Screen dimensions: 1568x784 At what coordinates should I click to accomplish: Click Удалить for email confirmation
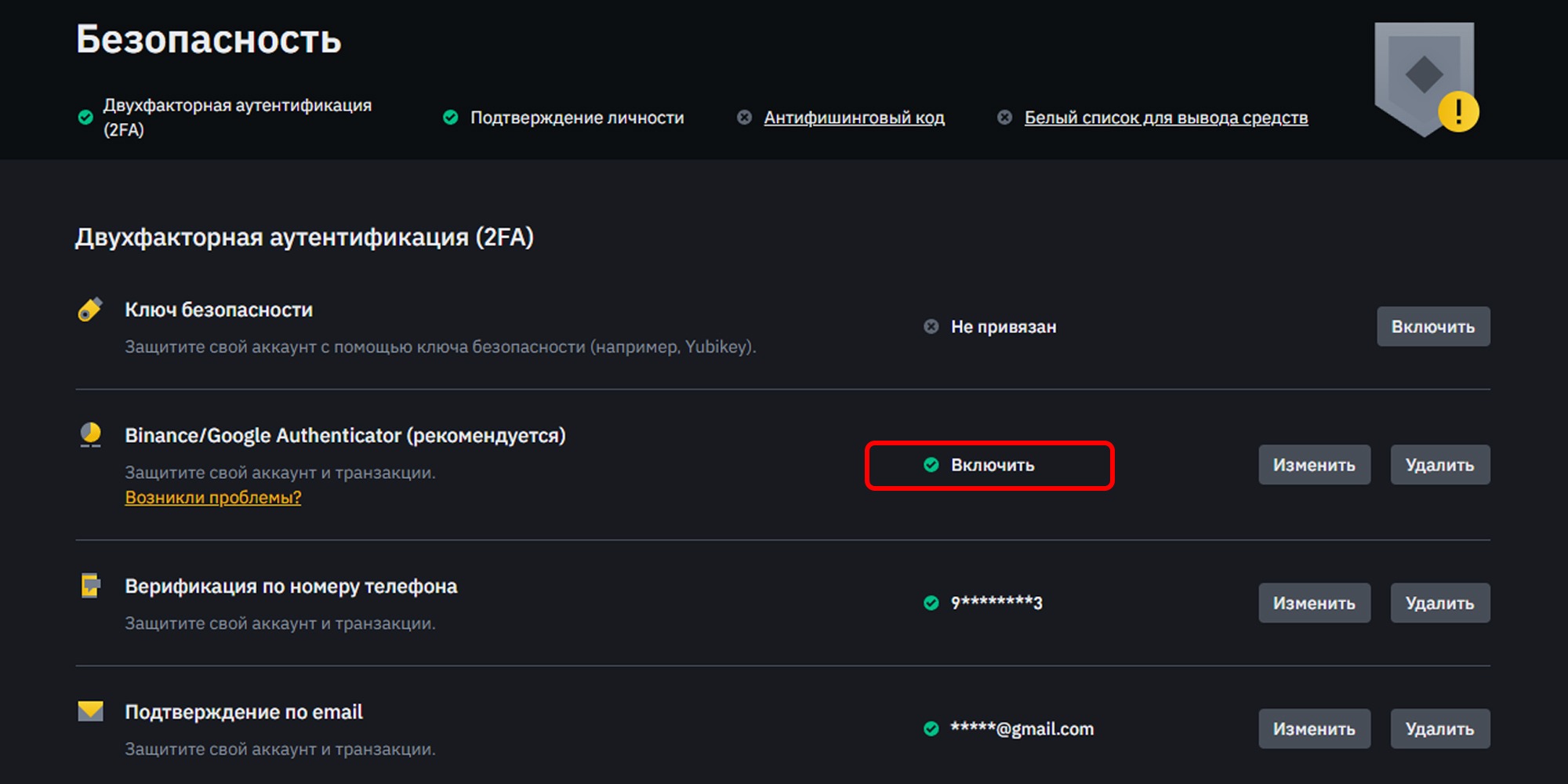1439,729
